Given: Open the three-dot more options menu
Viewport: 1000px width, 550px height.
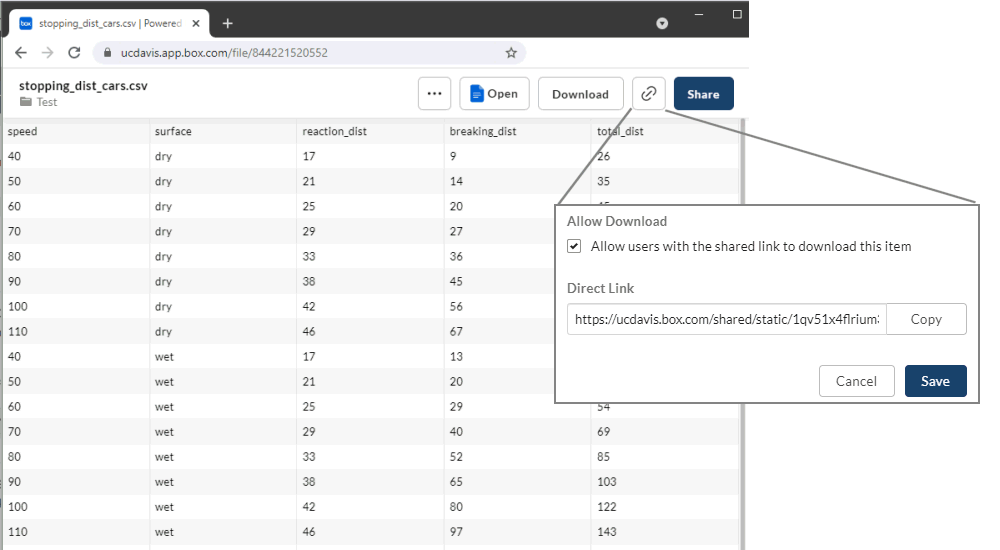Looking at the screenshot, I should point(434,94).
